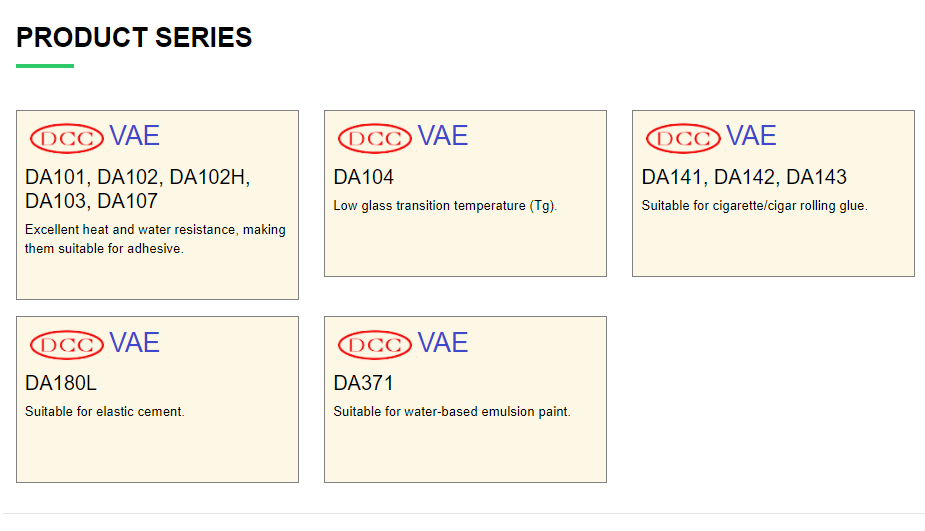Viewport: 925px width, 531px height.
Task: Click the VAE label in the DA180L card
Action: 135,343
